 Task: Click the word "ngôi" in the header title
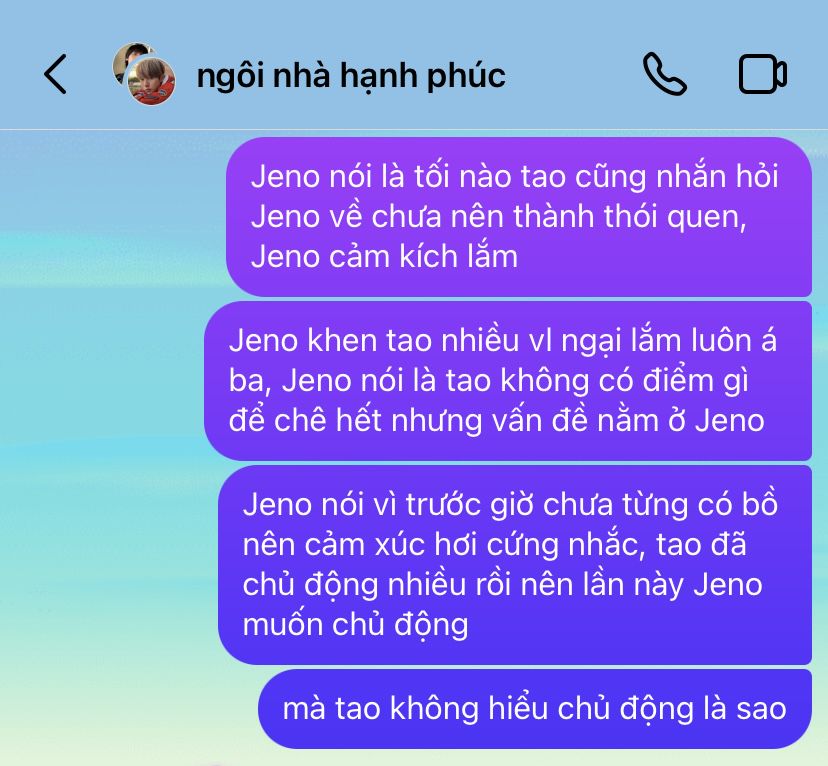(x=230, y=77)
